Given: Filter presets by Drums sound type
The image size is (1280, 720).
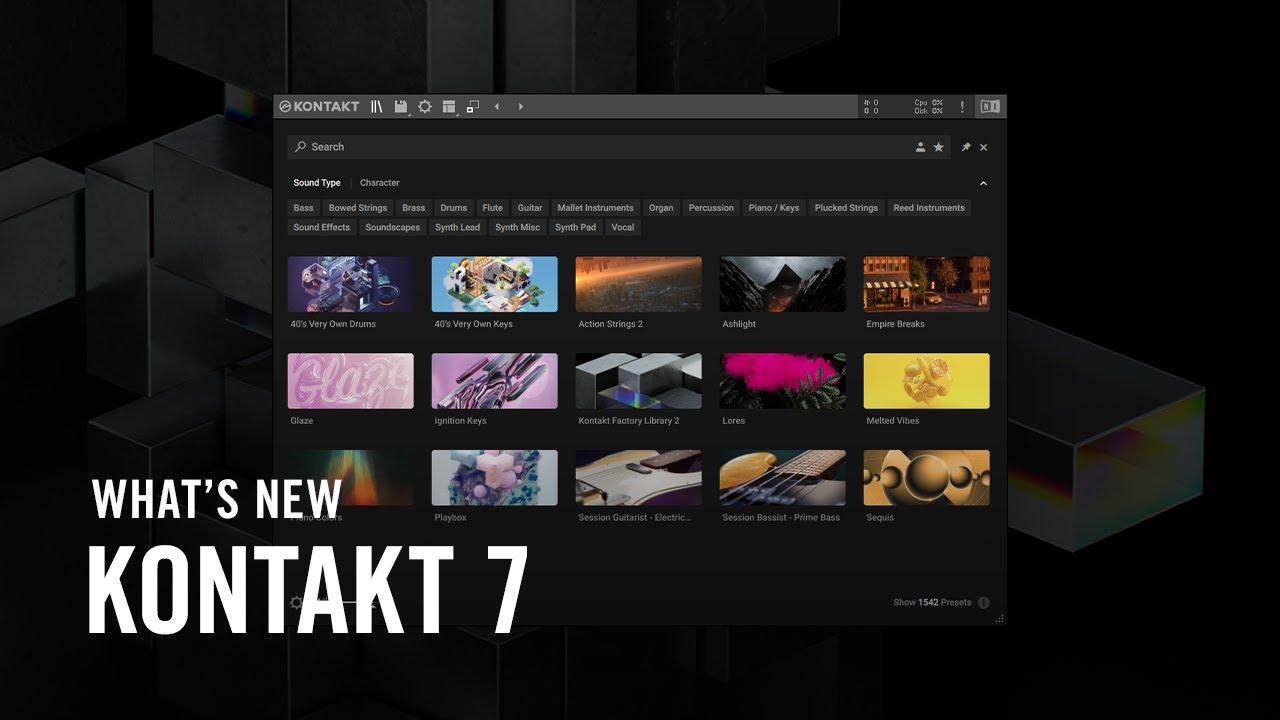Looking at the screenshot, I should [x=452, y=207].
